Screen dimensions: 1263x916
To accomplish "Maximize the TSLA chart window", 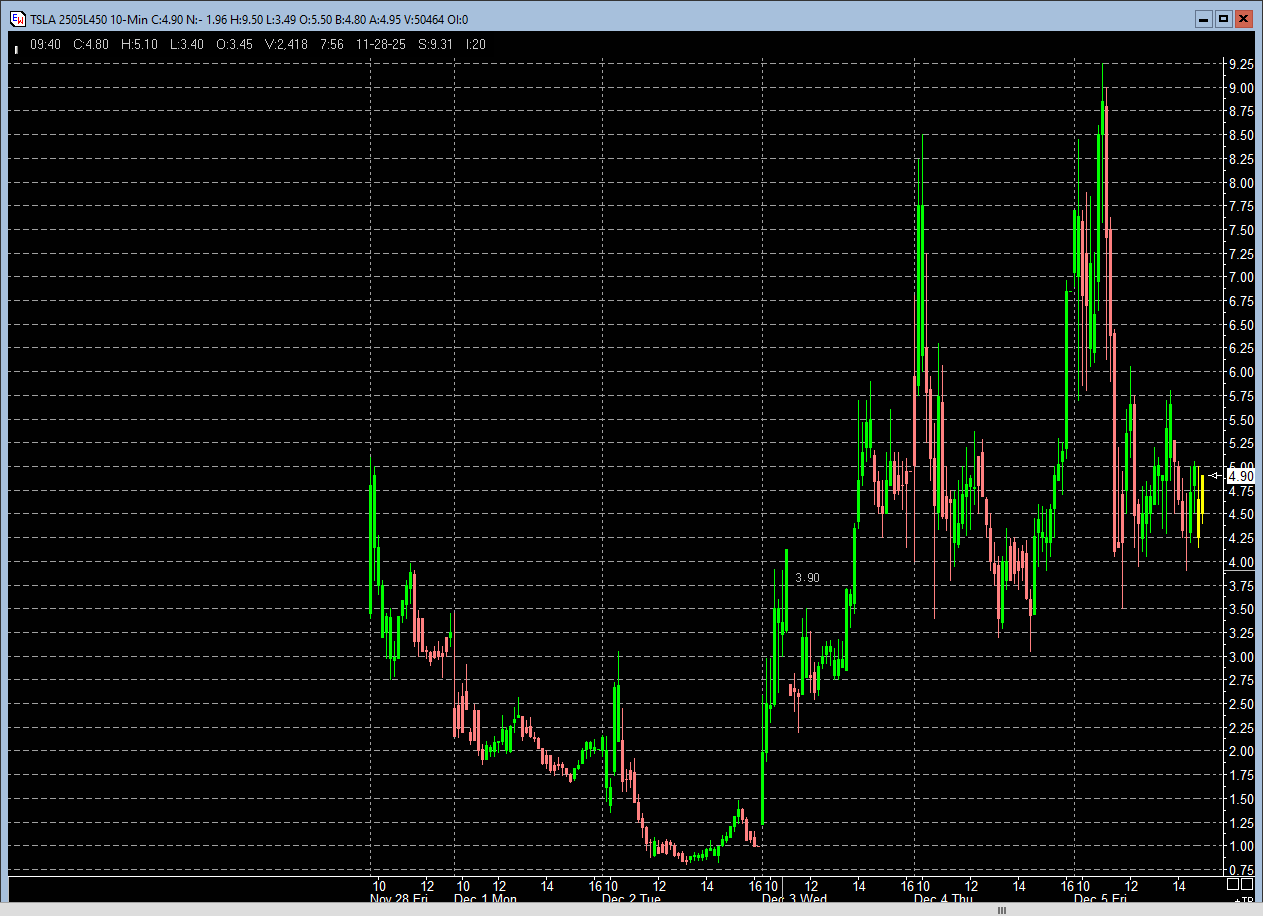I will pos(1222,19).
